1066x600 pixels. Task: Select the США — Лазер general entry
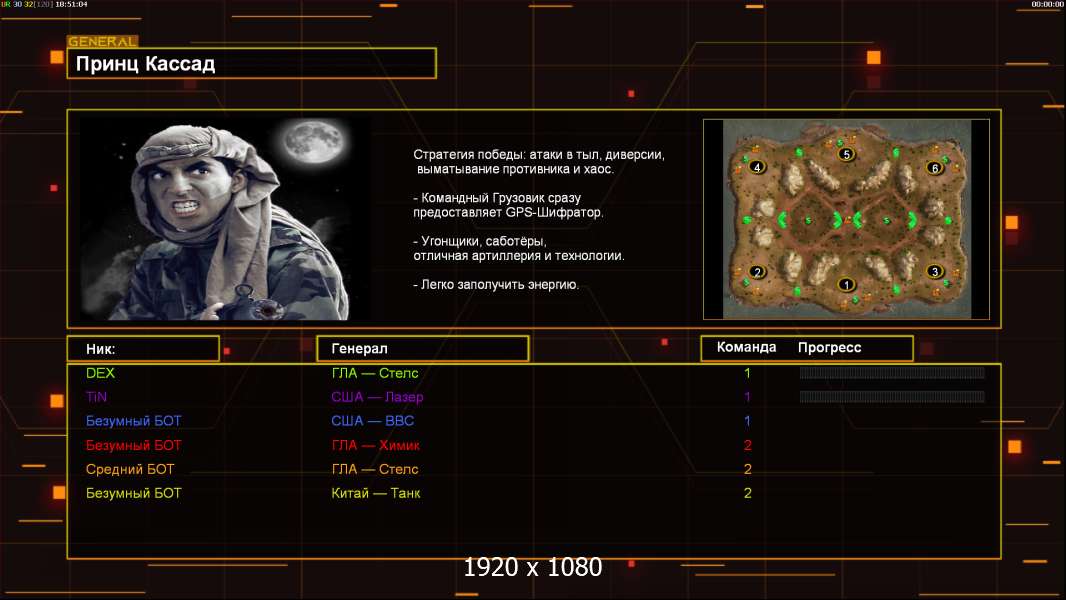tap(377, 397)
